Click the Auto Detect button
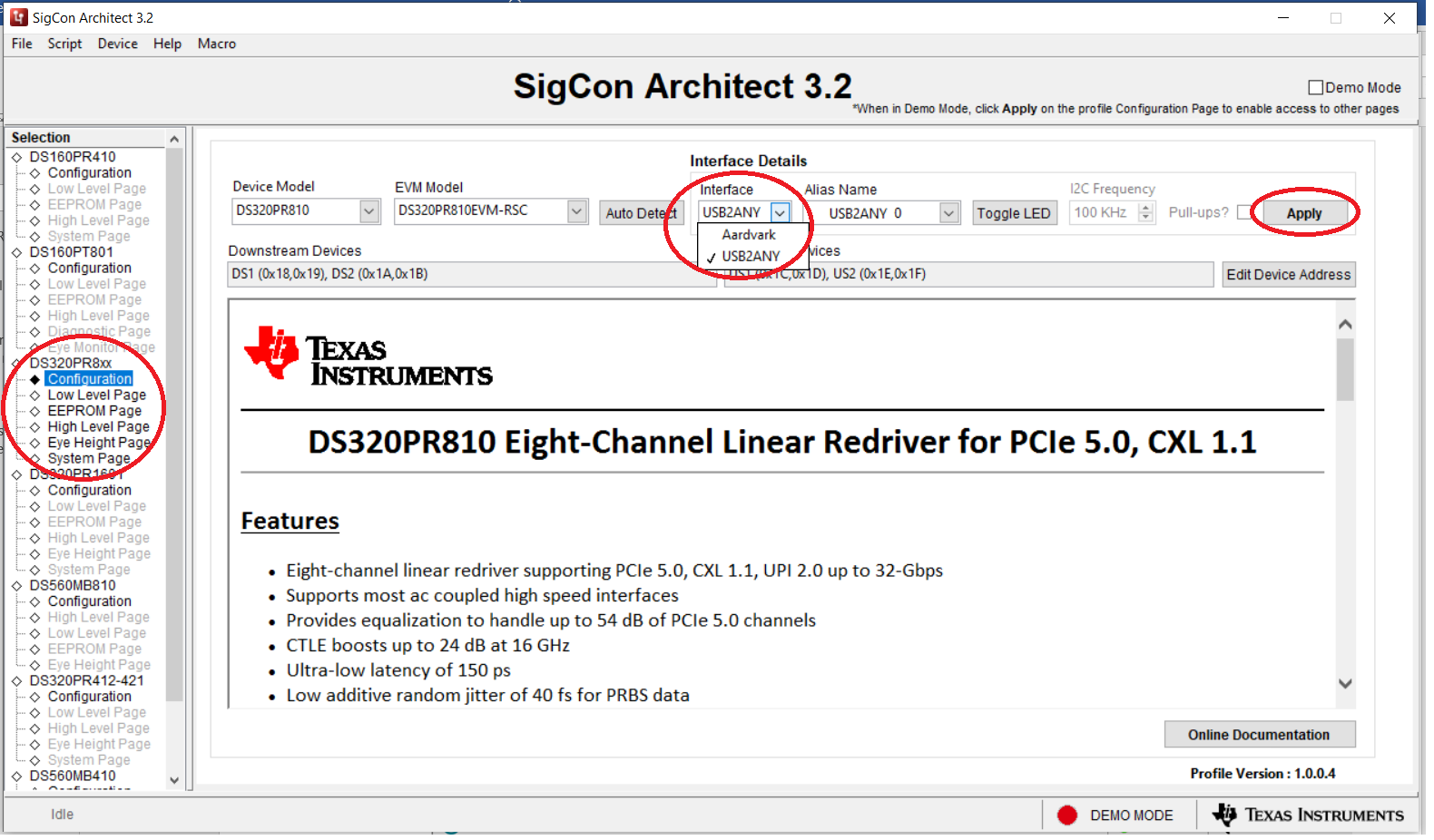The image size is (1434, 840). [641, 213]
